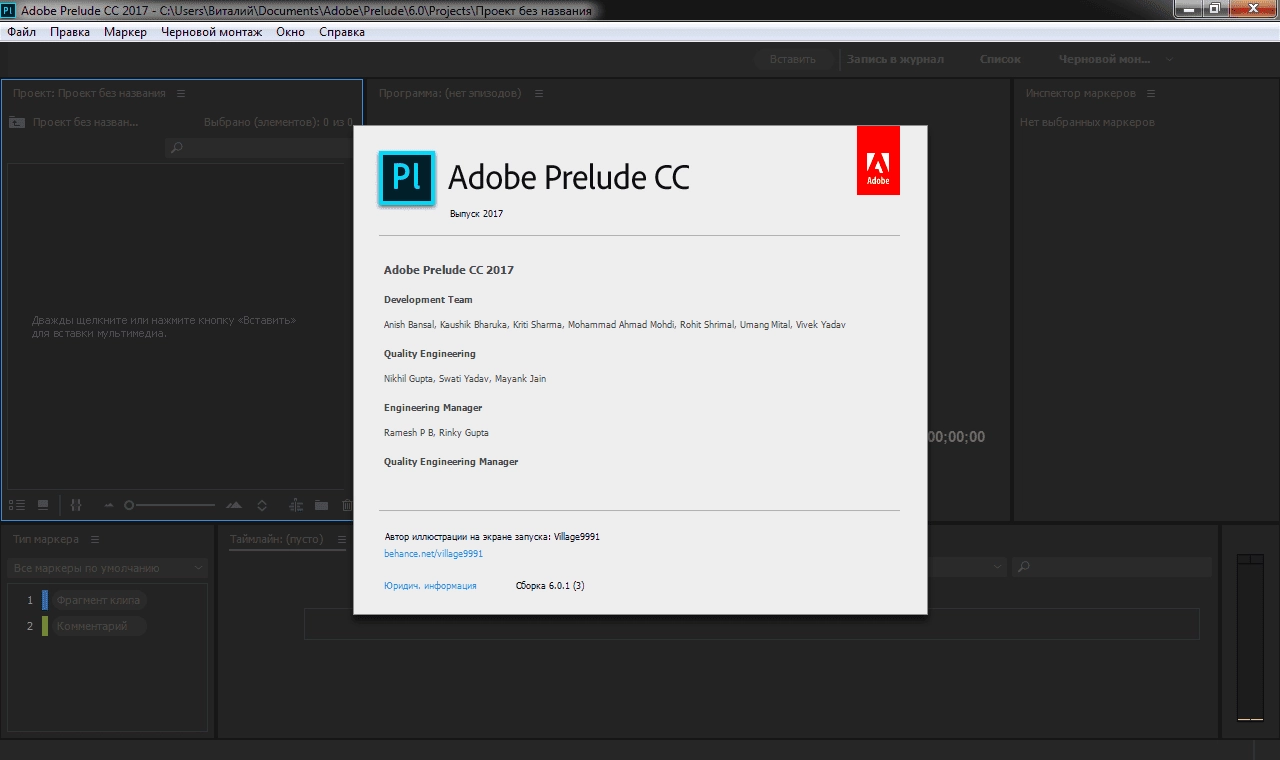1280x760 pixels.
Task: Click the Program monitor timecode display
Action: 957,437
